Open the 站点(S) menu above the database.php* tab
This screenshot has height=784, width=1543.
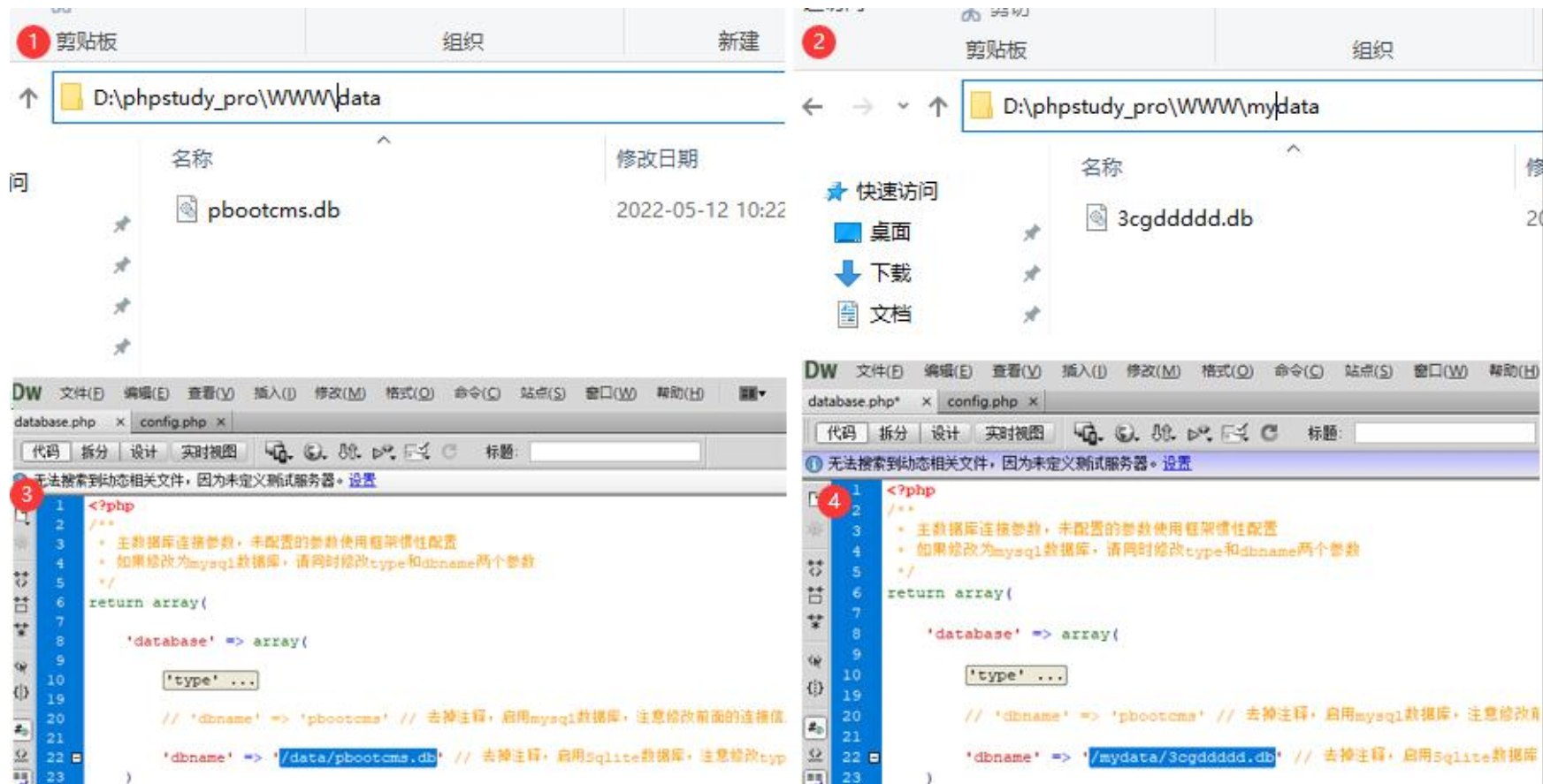coord(1369,371)
